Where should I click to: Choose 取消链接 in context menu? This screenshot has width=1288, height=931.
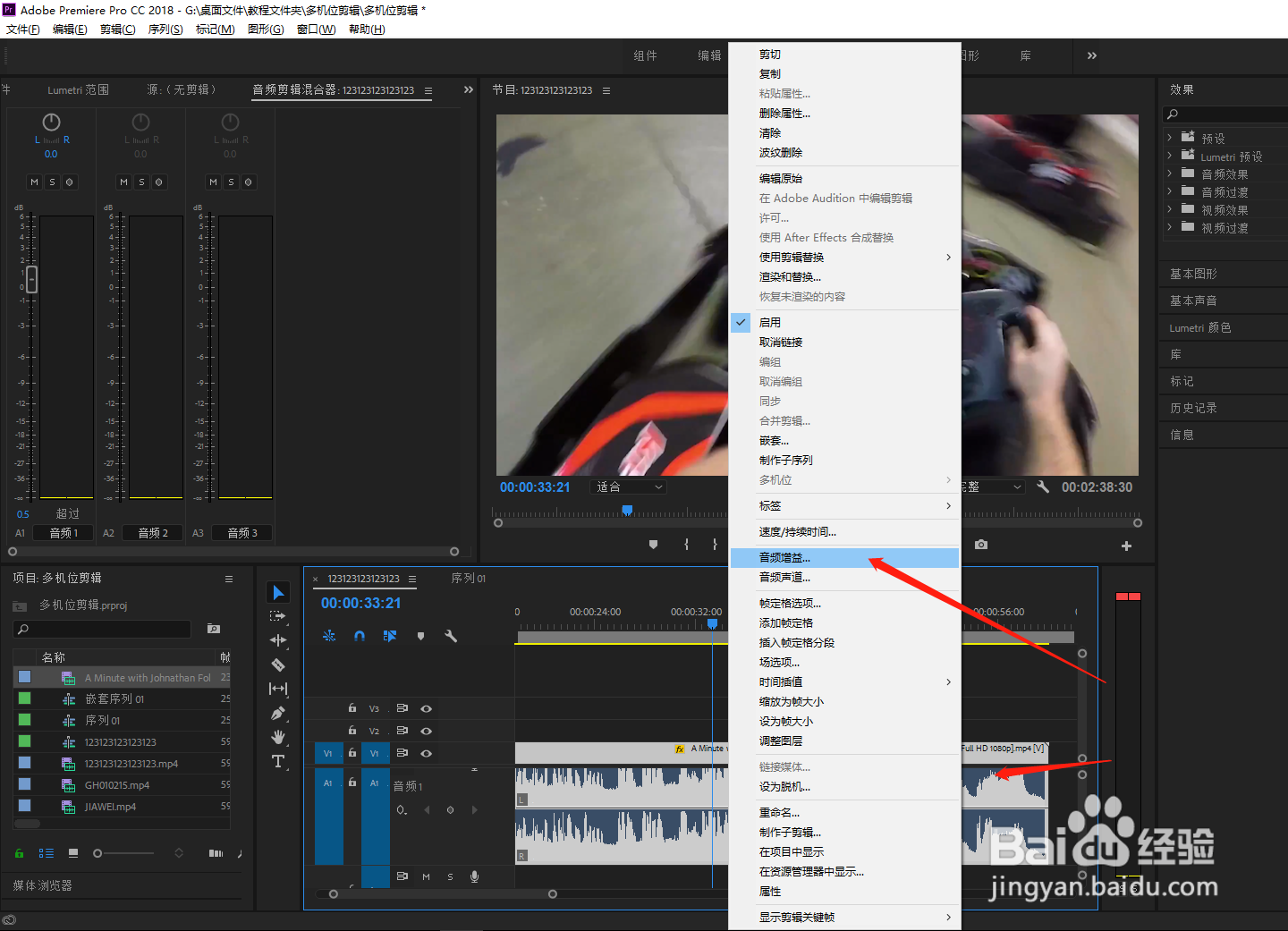coord(844,342)
